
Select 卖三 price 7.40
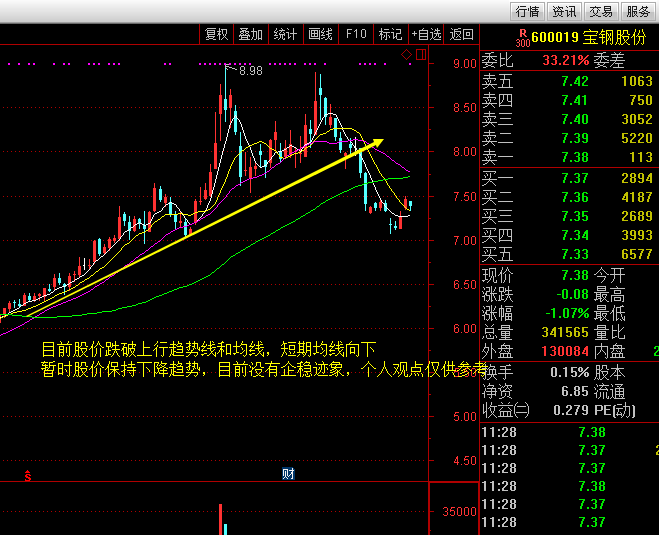tap(575, 119)
